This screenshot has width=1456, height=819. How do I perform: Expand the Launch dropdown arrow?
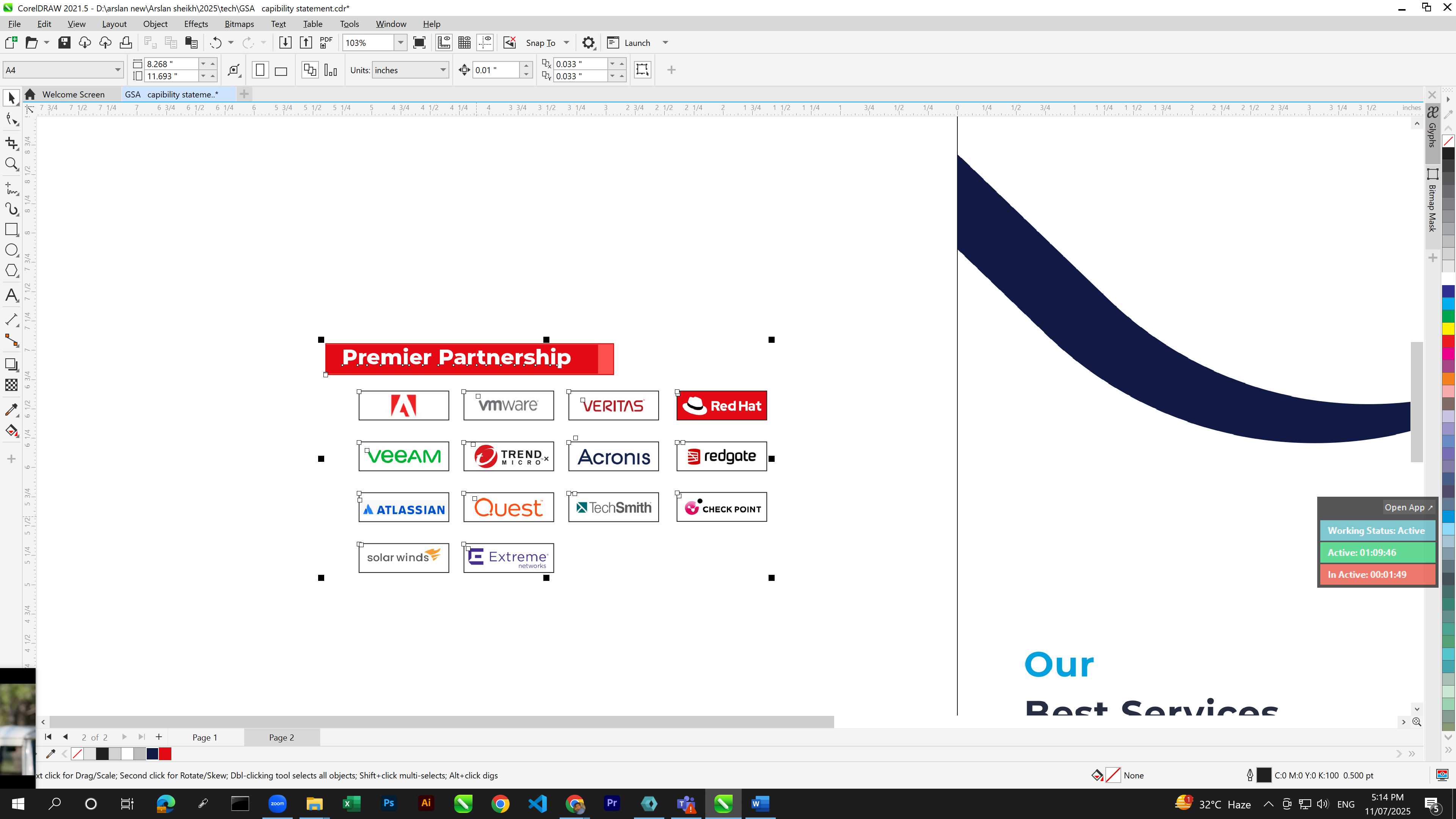[x=665, y=42]
